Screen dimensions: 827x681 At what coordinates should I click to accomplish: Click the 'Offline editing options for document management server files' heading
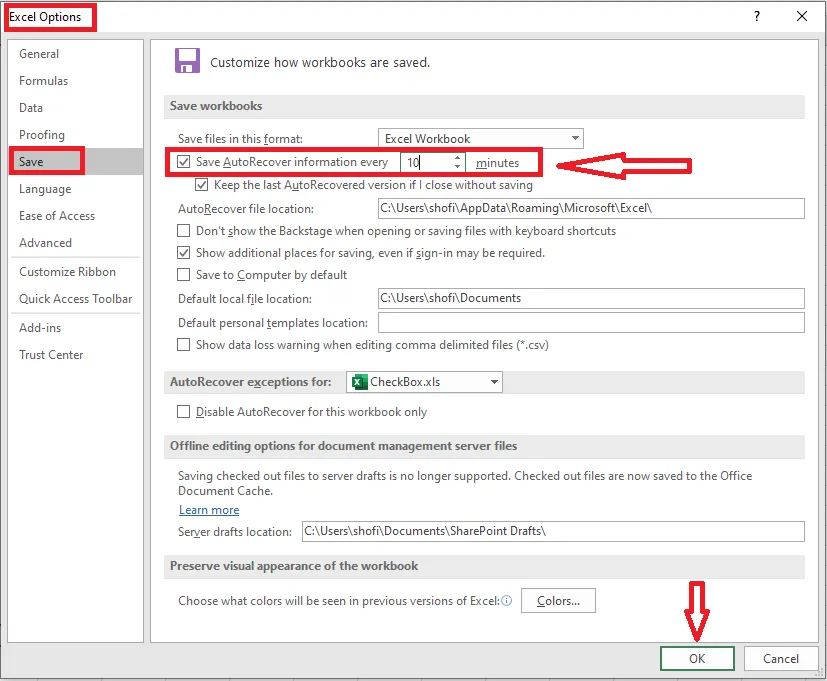point(343,446)
